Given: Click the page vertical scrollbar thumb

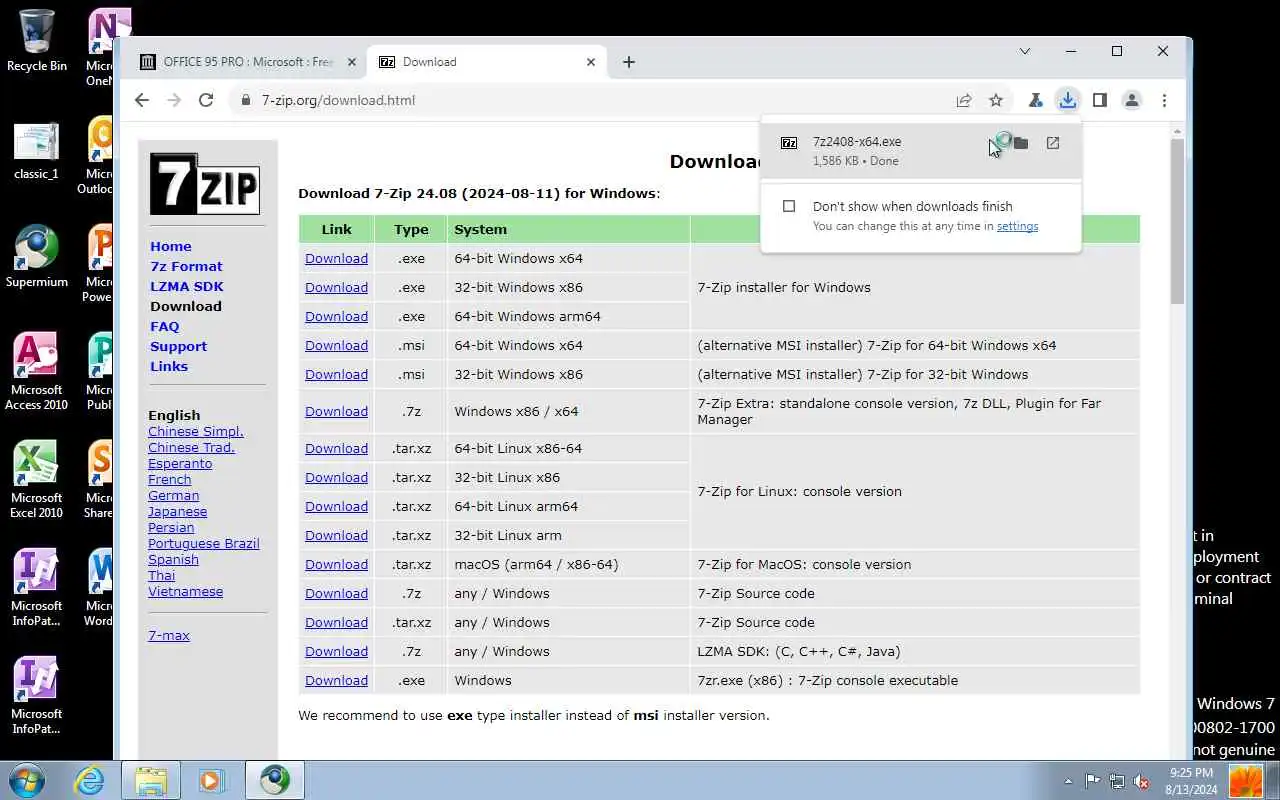Looking at the screenshot, I should pyautogui.click(x=1177, y=220).
